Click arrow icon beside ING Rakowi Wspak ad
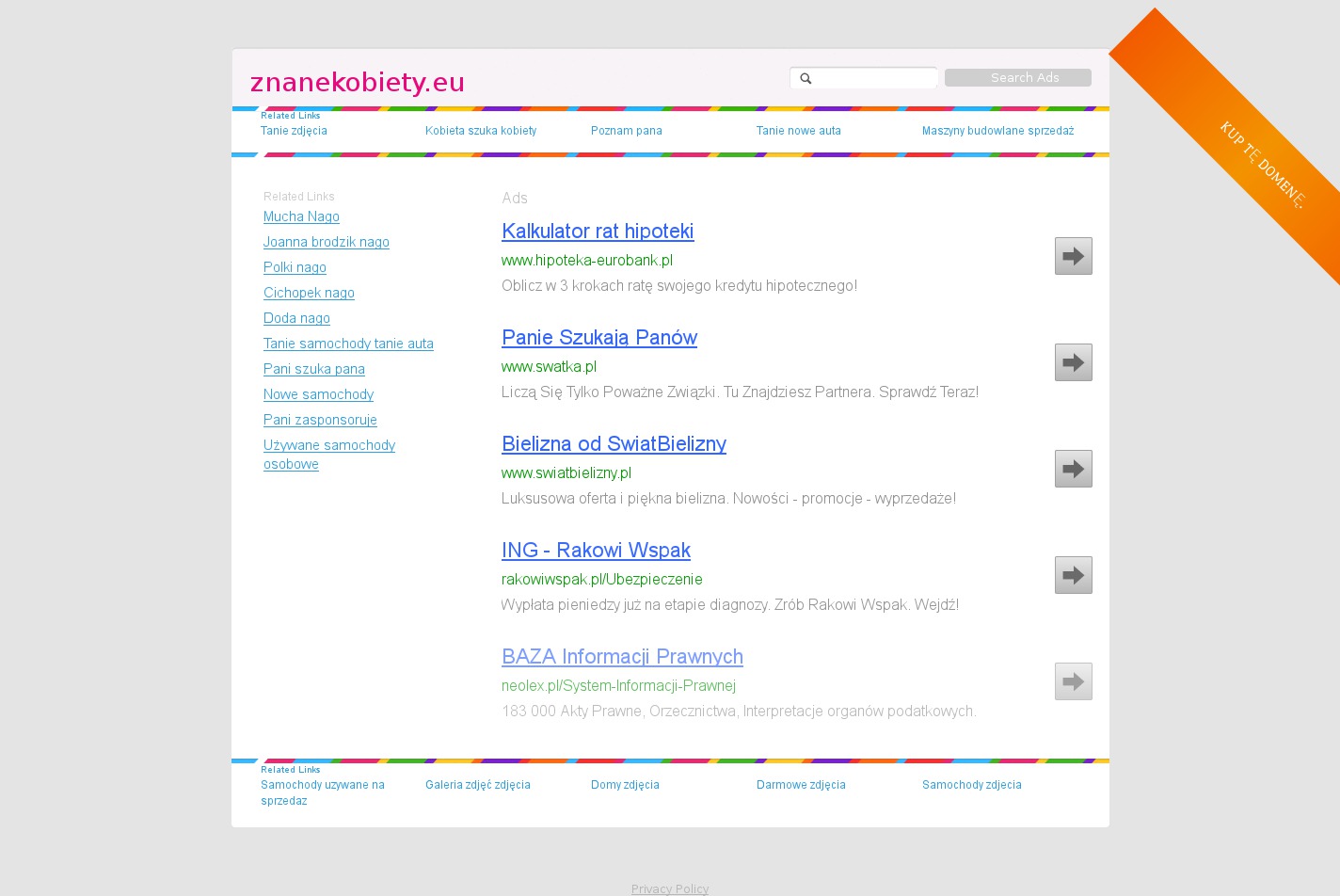Image resolution: width=1340 pixels, height=896 pixels. [1073, 575]
